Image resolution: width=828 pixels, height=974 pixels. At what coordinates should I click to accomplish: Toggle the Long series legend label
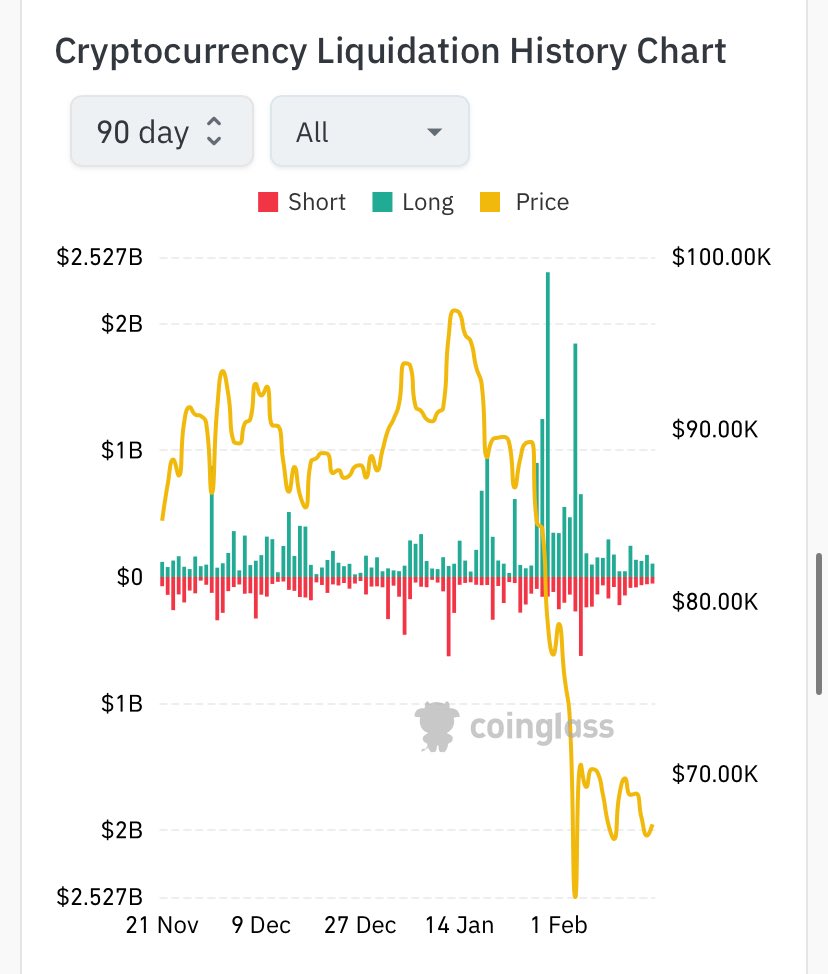427,202
